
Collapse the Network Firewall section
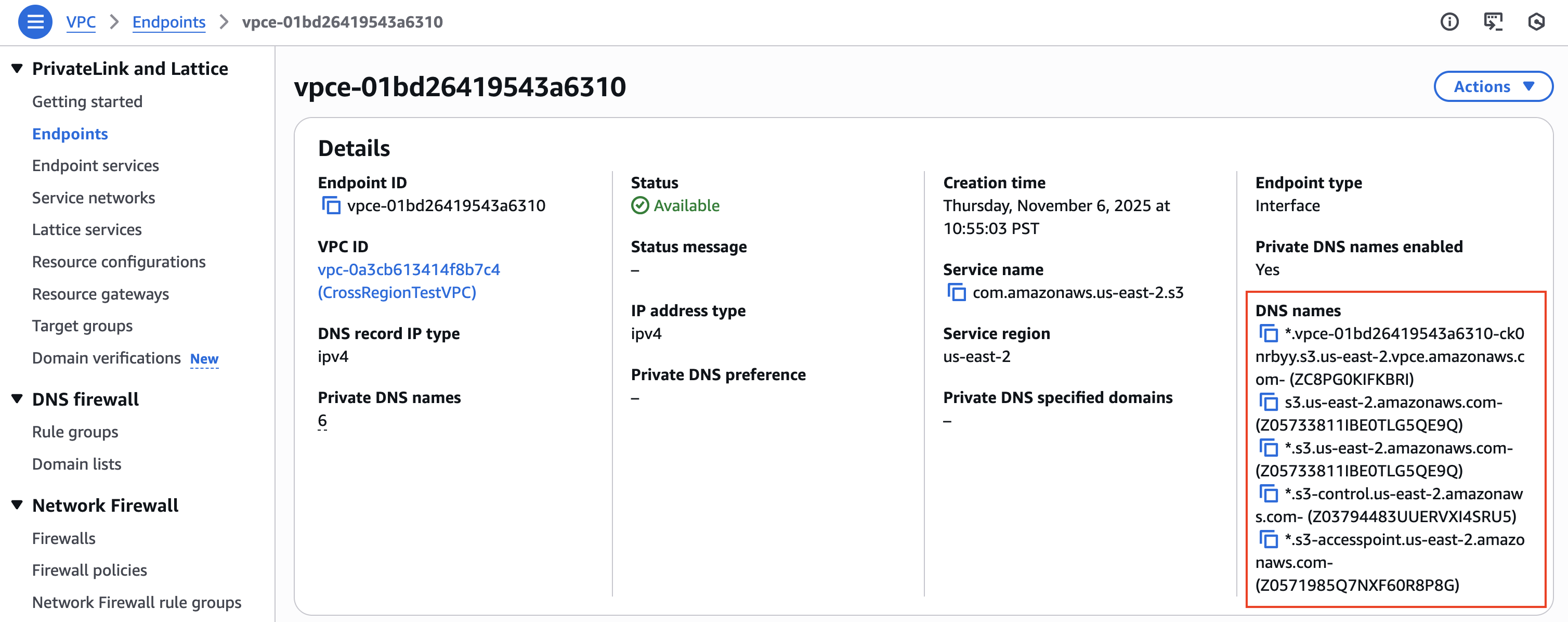click(x=16, y=505)
